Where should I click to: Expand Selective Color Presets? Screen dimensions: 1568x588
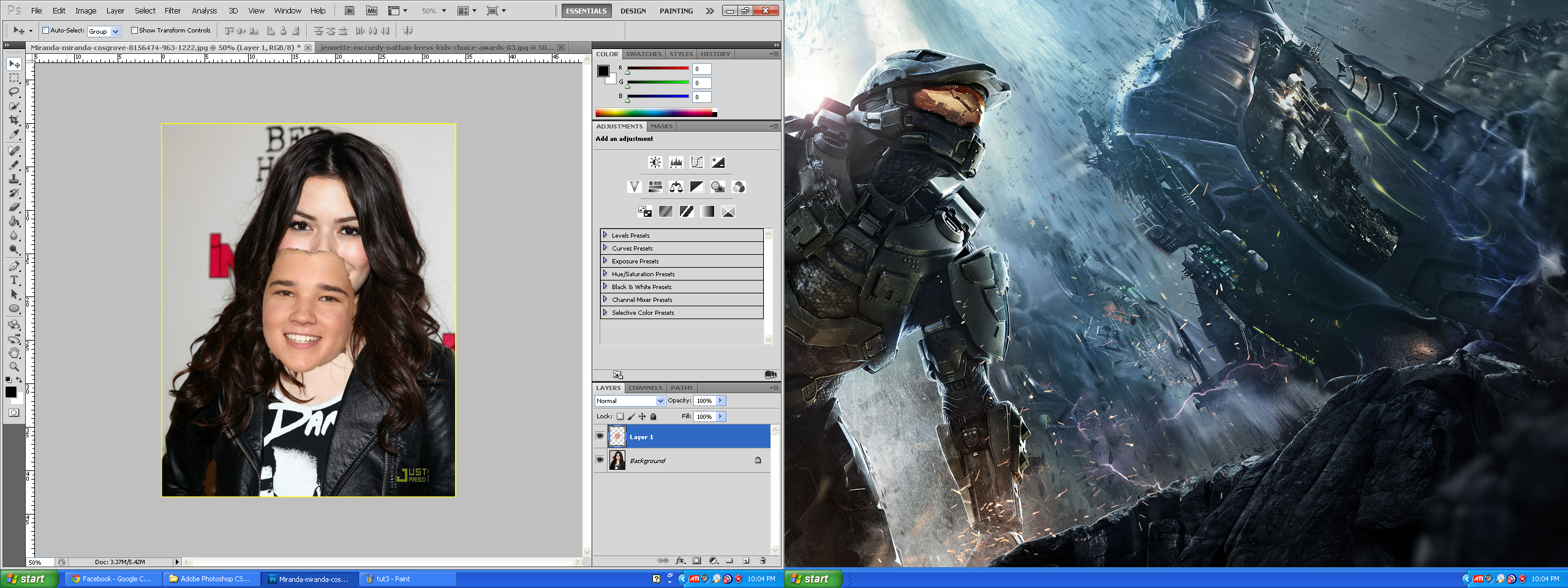605,312
